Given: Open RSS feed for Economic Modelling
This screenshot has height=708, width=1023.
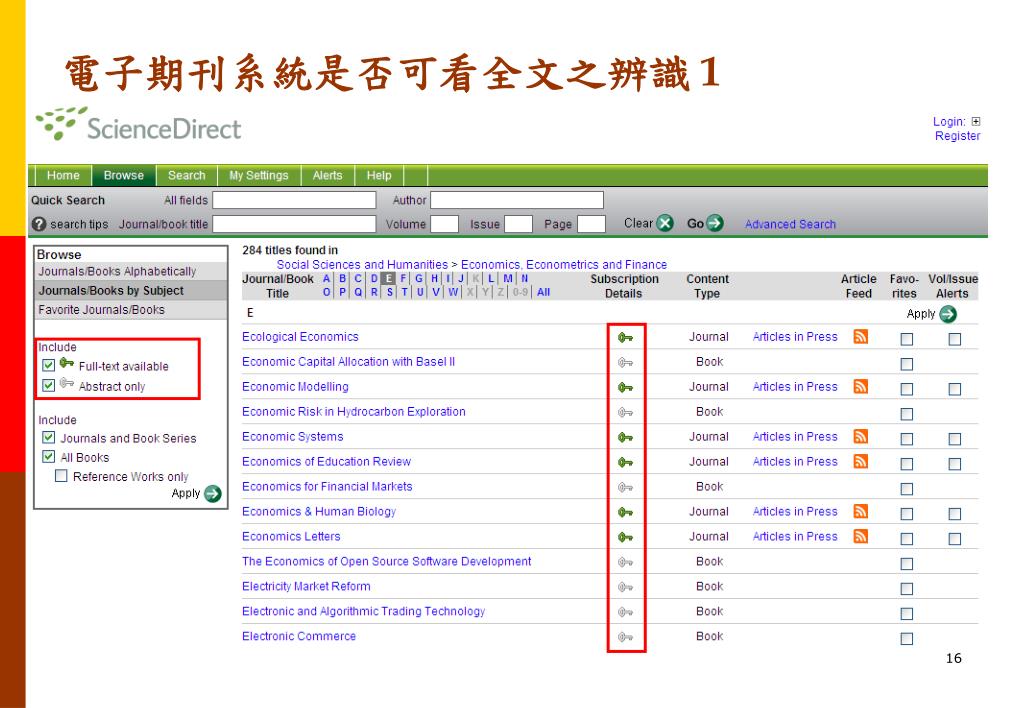Looking at the screenshot, I should [x=861, y=387].
